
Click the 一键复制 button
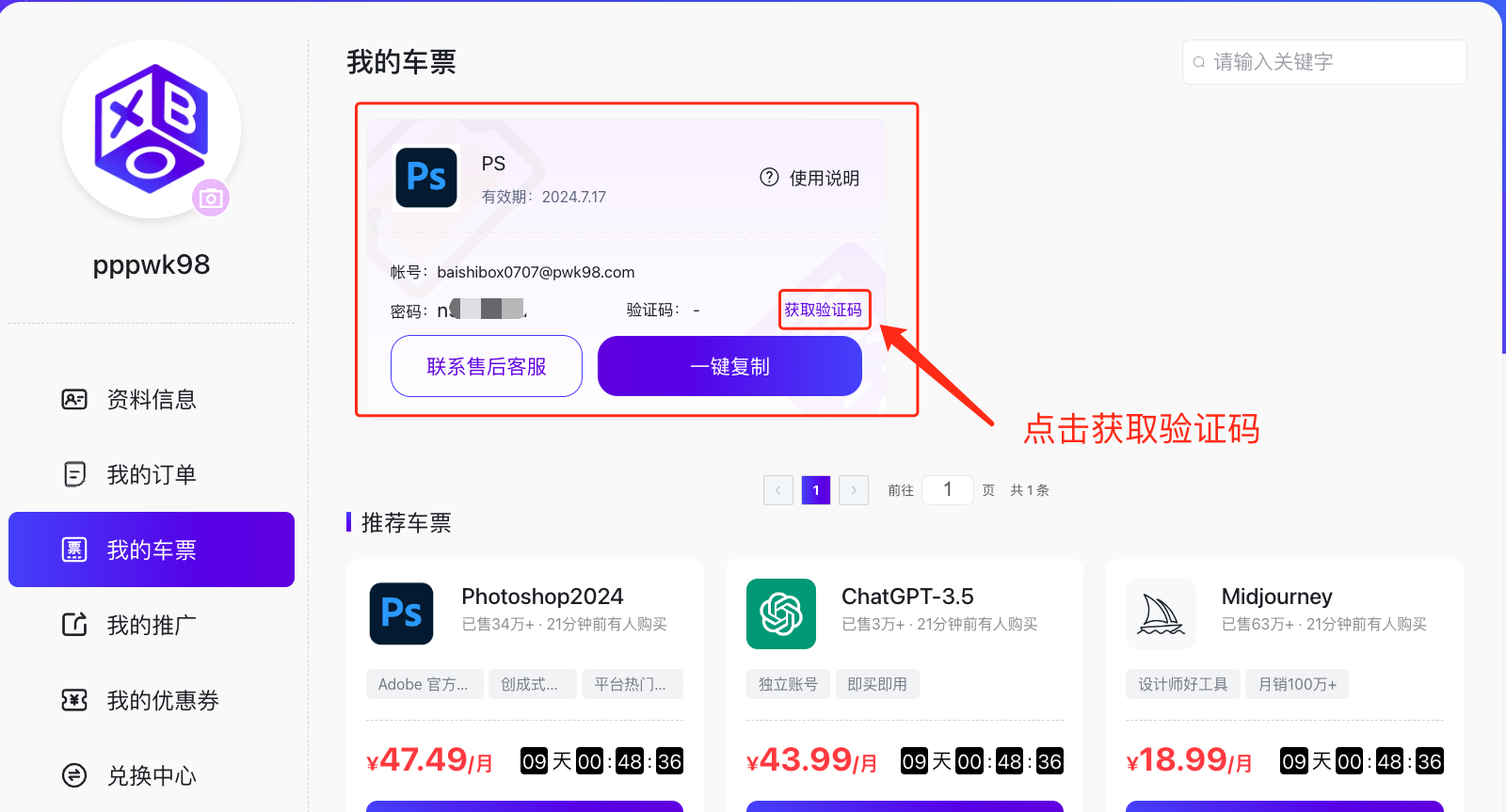(729, 366)
